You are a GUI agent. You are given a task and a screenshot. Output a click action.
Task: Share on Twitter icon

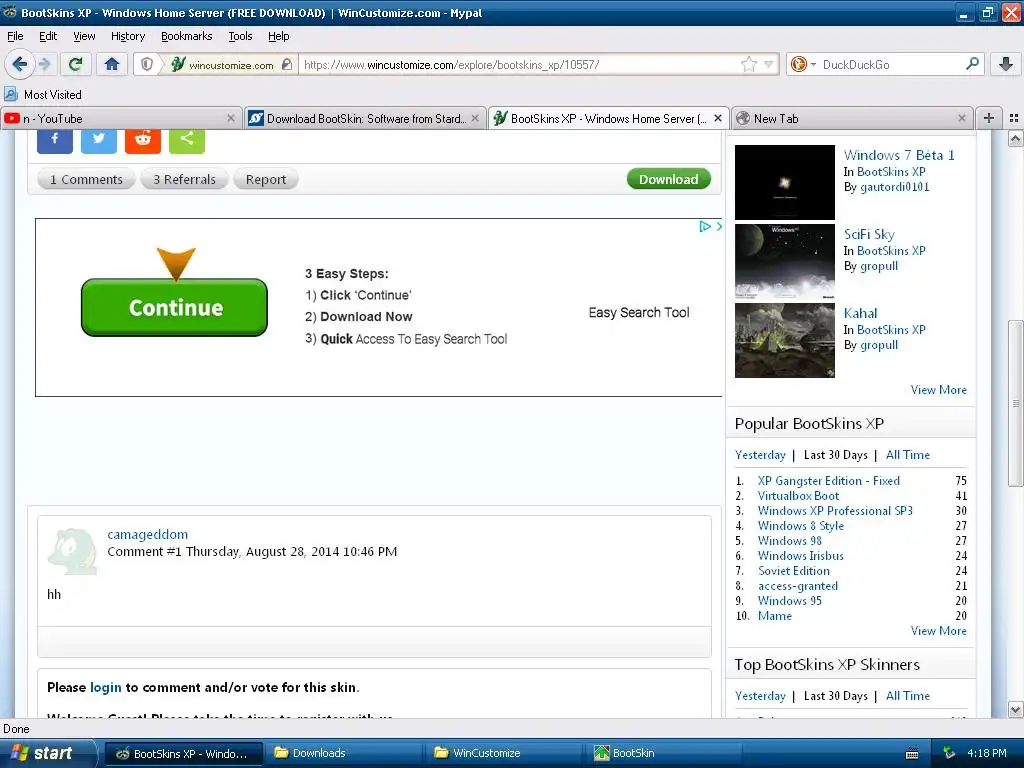pos(99,140)
